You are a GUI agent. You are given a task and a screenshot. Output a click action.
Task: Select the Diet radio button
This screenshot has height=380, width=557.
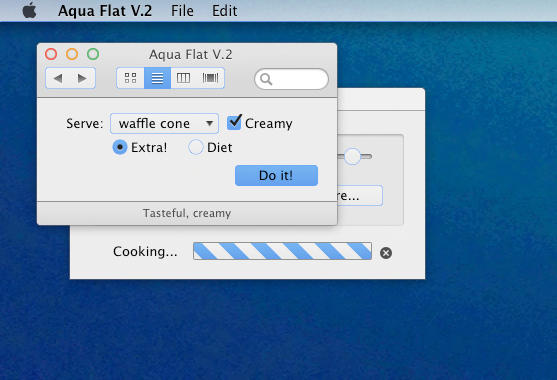(196, 147)
